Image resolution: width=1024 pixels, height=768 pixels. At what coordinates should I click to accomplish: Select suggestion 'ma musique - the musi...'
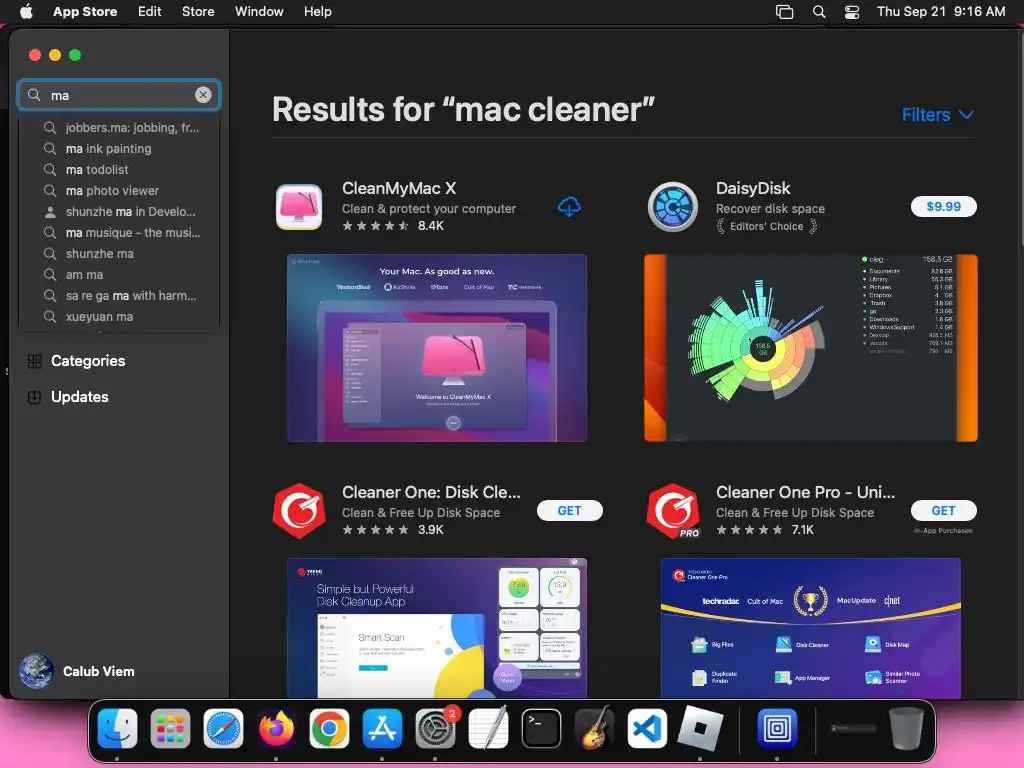pos(120,232)
